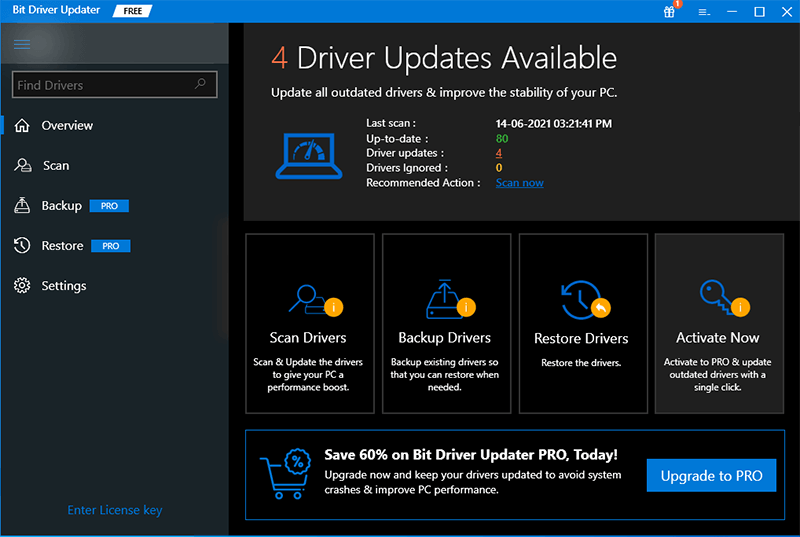Open Backup section in sidebar

pos(61,206)
